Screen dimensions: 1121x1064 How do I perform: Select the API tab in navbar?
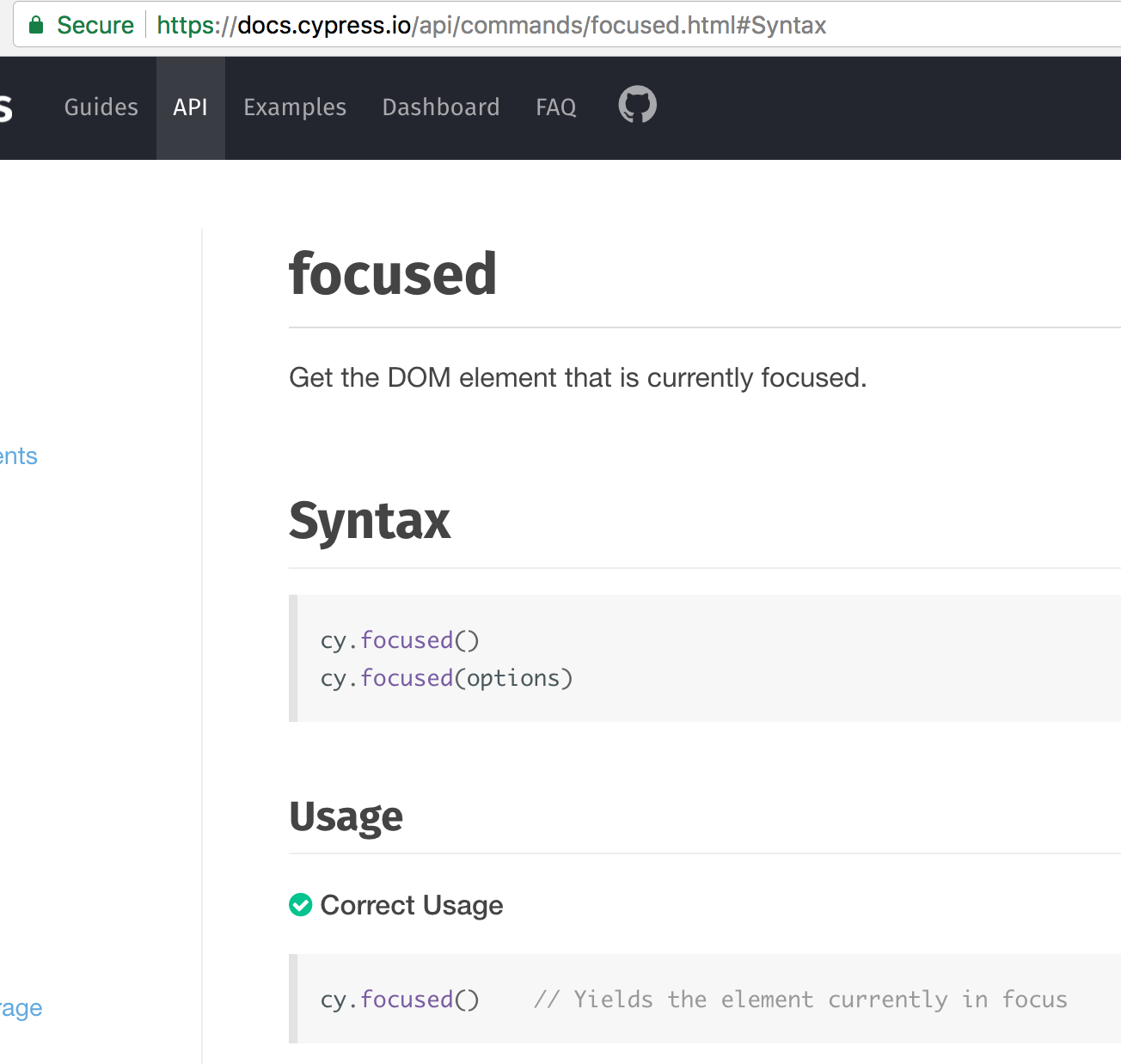(190, 107)
